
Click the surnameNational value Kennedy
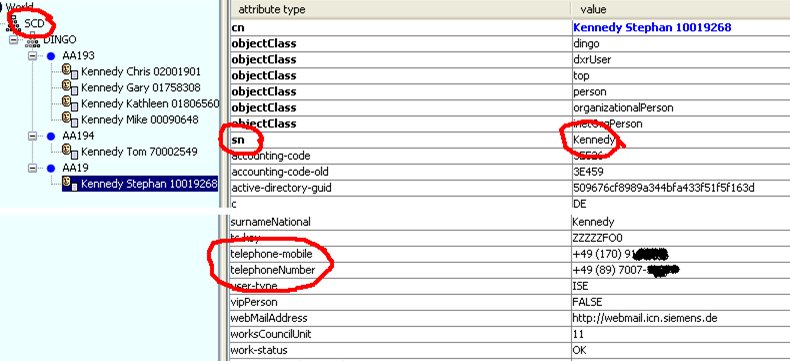593,222
